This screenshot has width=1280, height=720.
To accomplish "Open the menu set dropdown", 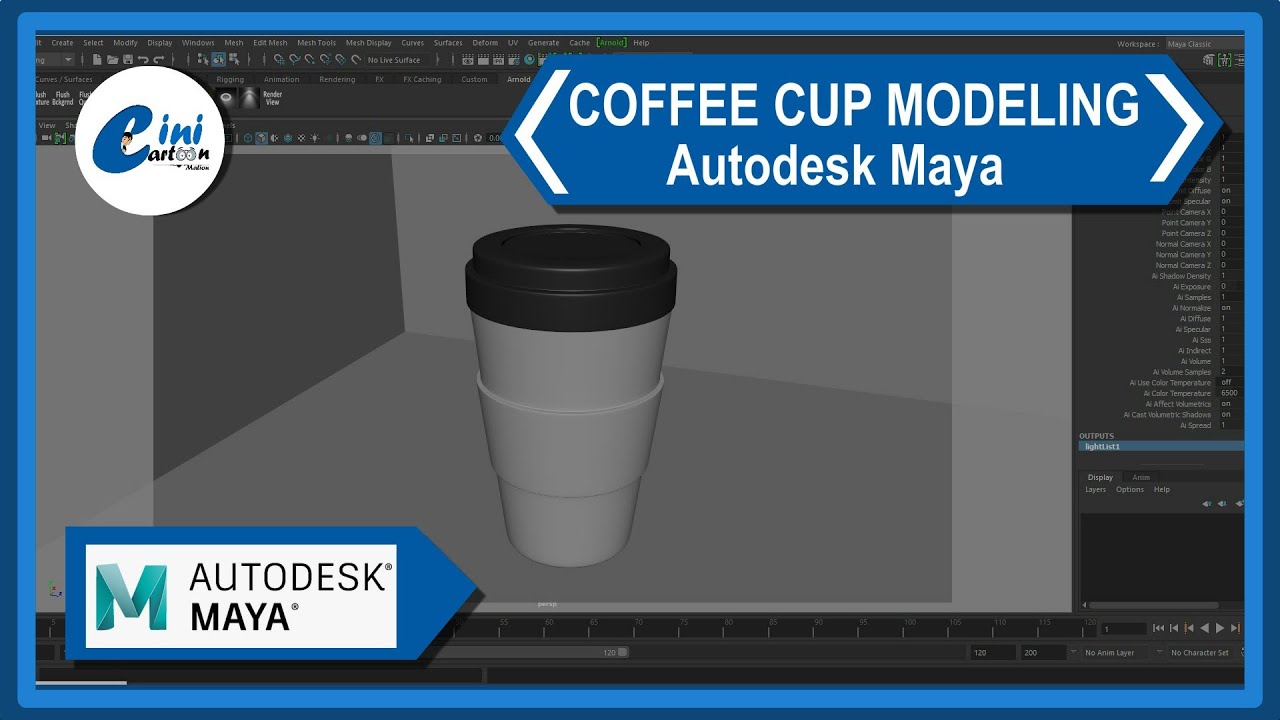I will click(55, 60).
